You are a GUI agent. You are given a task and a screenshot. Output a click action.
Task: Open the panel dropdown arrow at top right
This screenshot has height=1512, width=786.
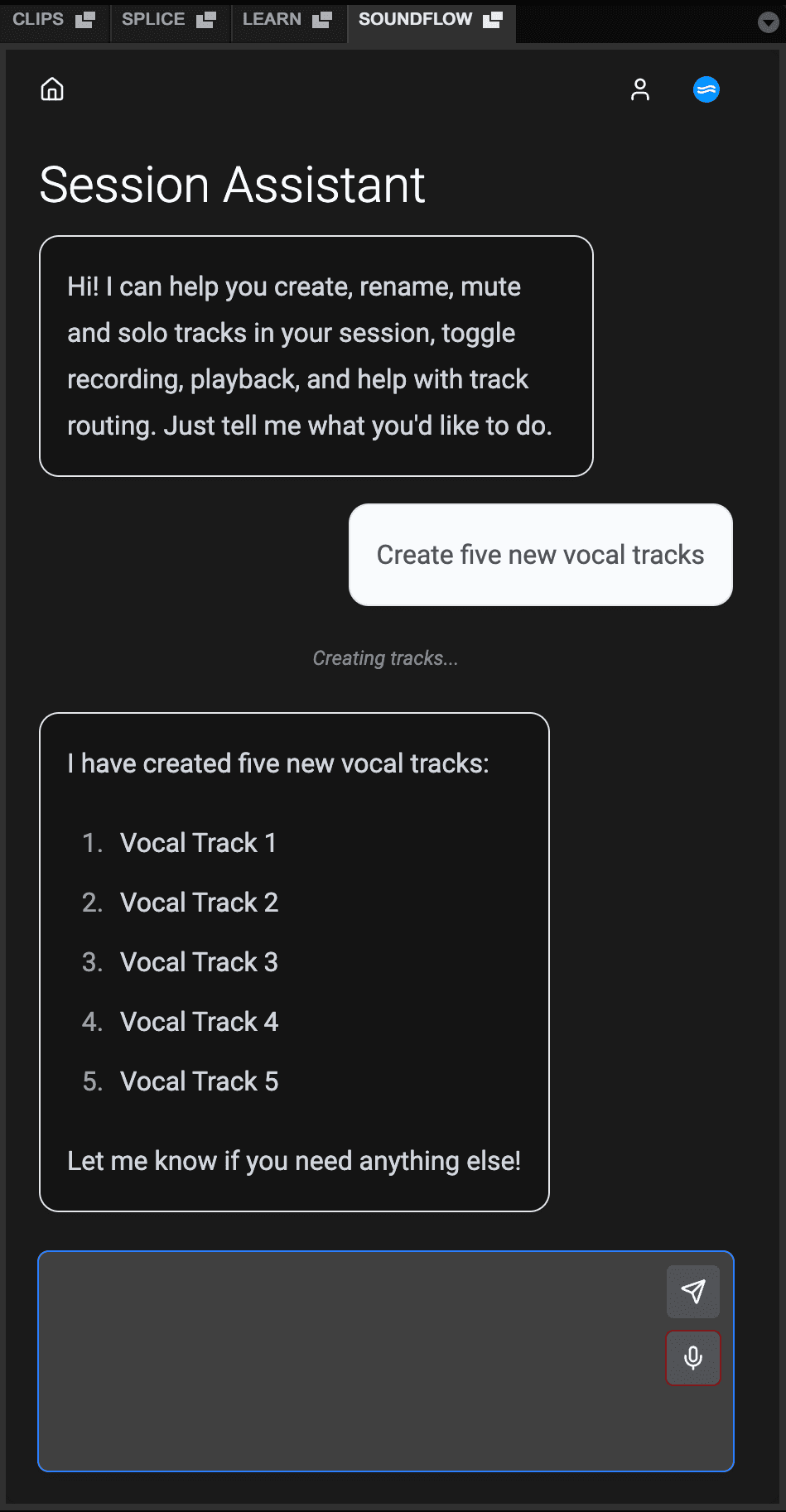(x=768, y=22)
